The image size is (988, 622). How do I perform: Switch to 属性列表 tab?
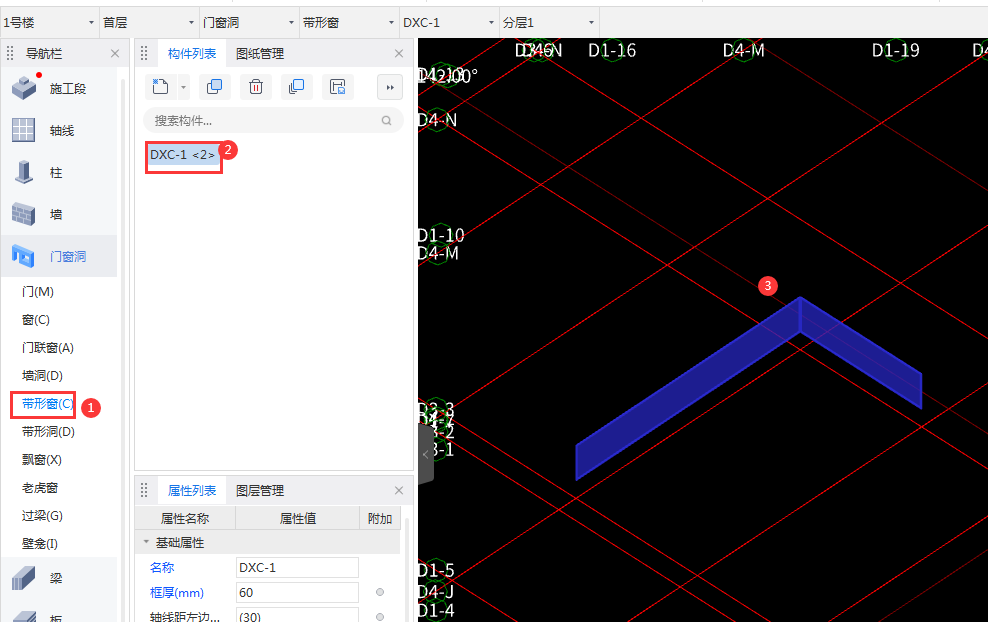192,490
